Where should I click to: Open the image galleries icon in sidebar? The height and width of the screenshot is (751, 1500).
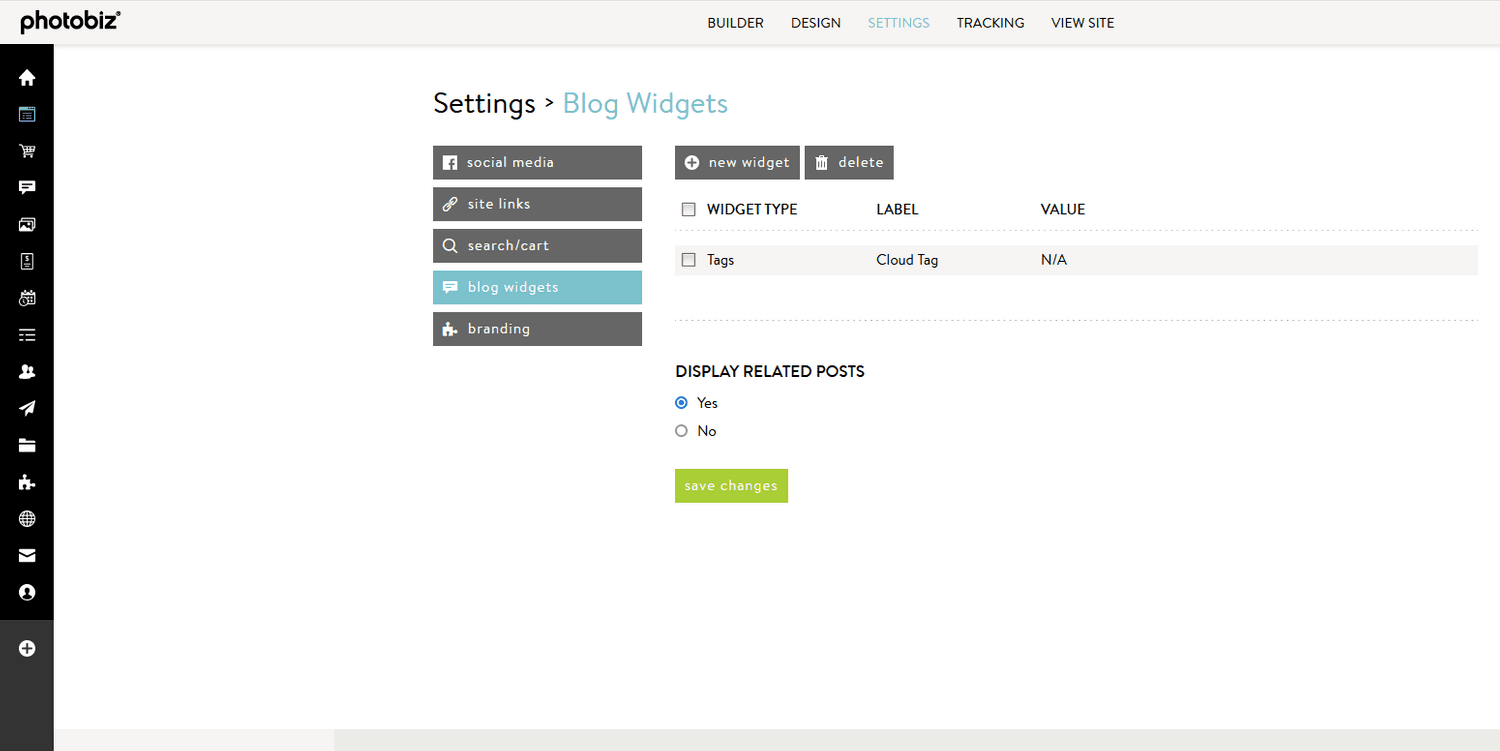click(x=26, y=224)
